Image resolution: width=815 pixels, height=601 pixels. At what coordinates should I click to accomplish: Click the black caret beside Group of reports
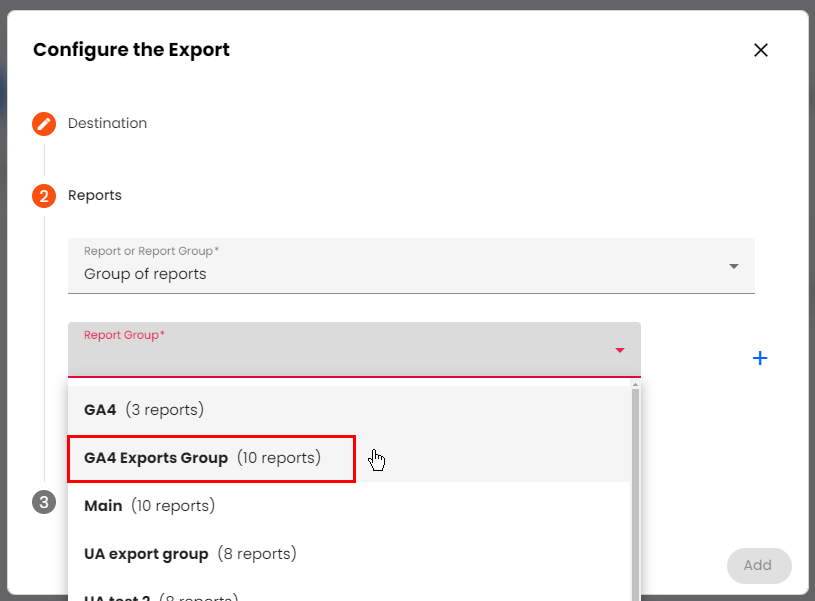pos(734,266)
